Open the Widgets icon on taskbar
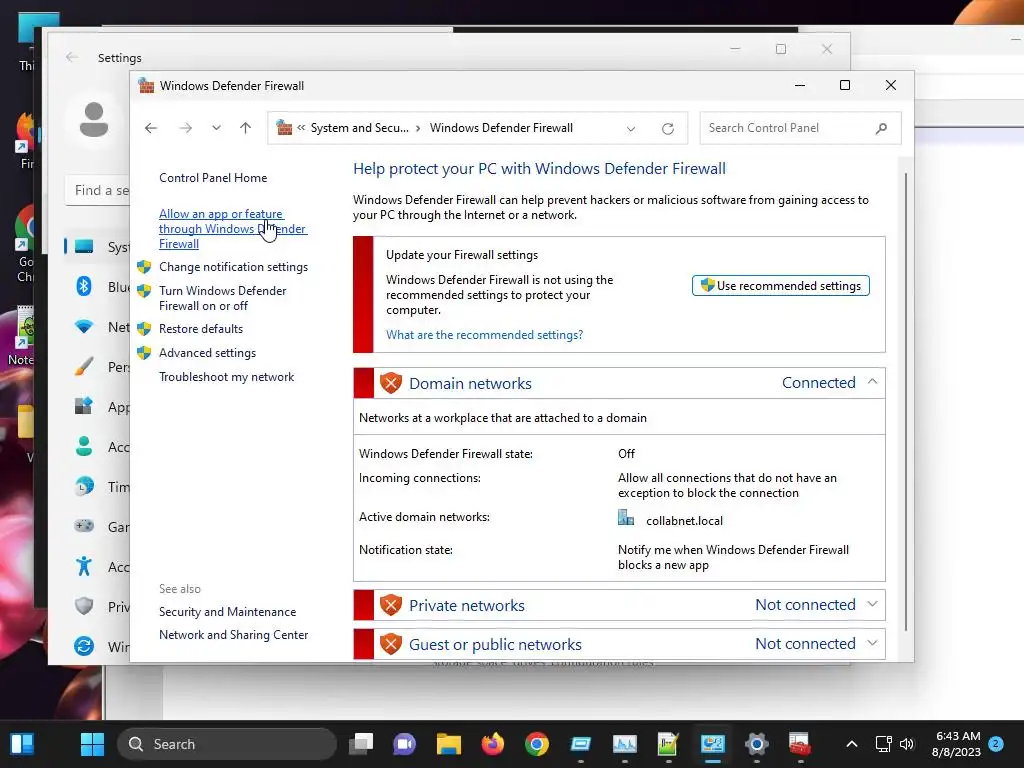 (22, 744)
